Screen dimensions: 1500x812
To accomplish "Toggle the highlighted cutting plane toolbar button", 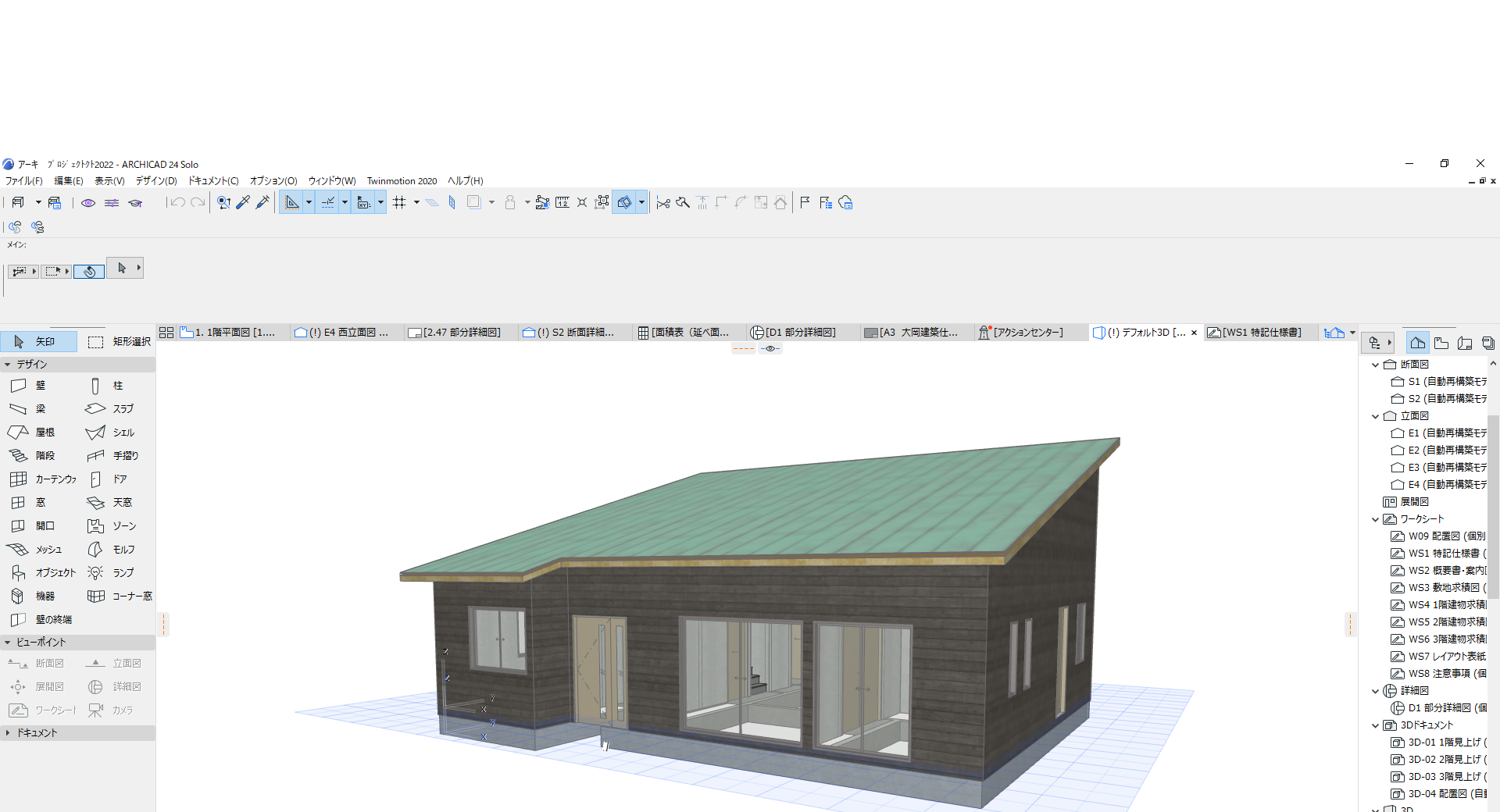I will [624, 203].
